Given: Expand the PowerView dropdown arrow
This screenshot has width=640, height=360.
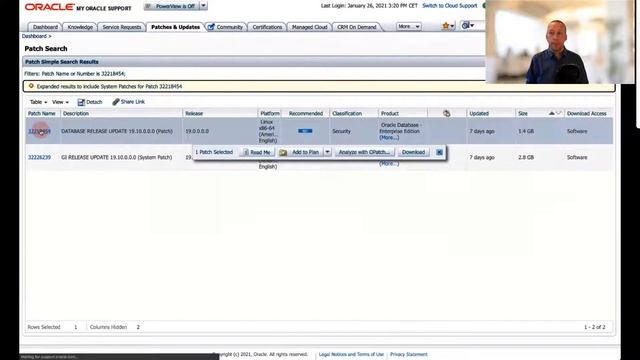Looking at the screenshot, I should (x=203, y=6).
